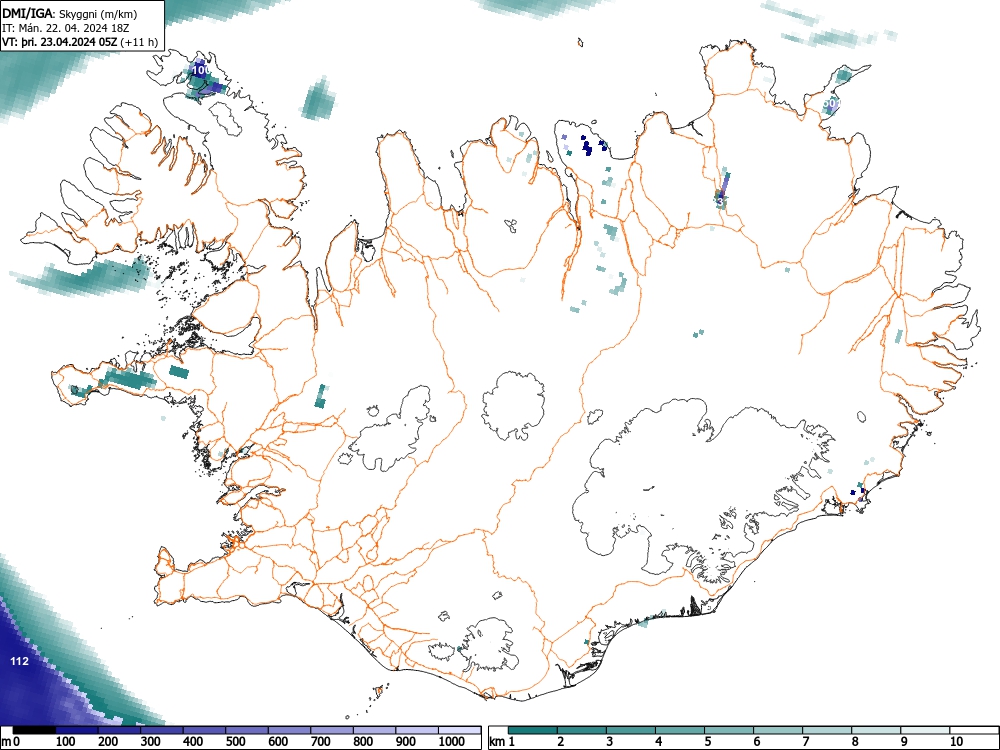
Task: Click the 'm 0' label on metre legend
Action: pos(11,742)
